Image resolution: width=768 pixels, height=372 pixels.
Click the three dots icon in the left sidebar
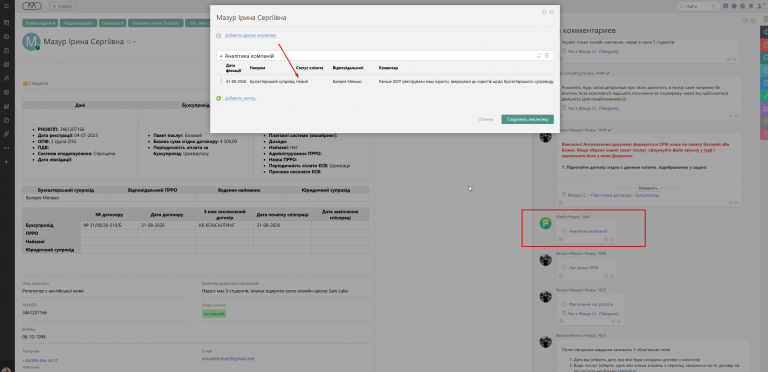[6, 148]
